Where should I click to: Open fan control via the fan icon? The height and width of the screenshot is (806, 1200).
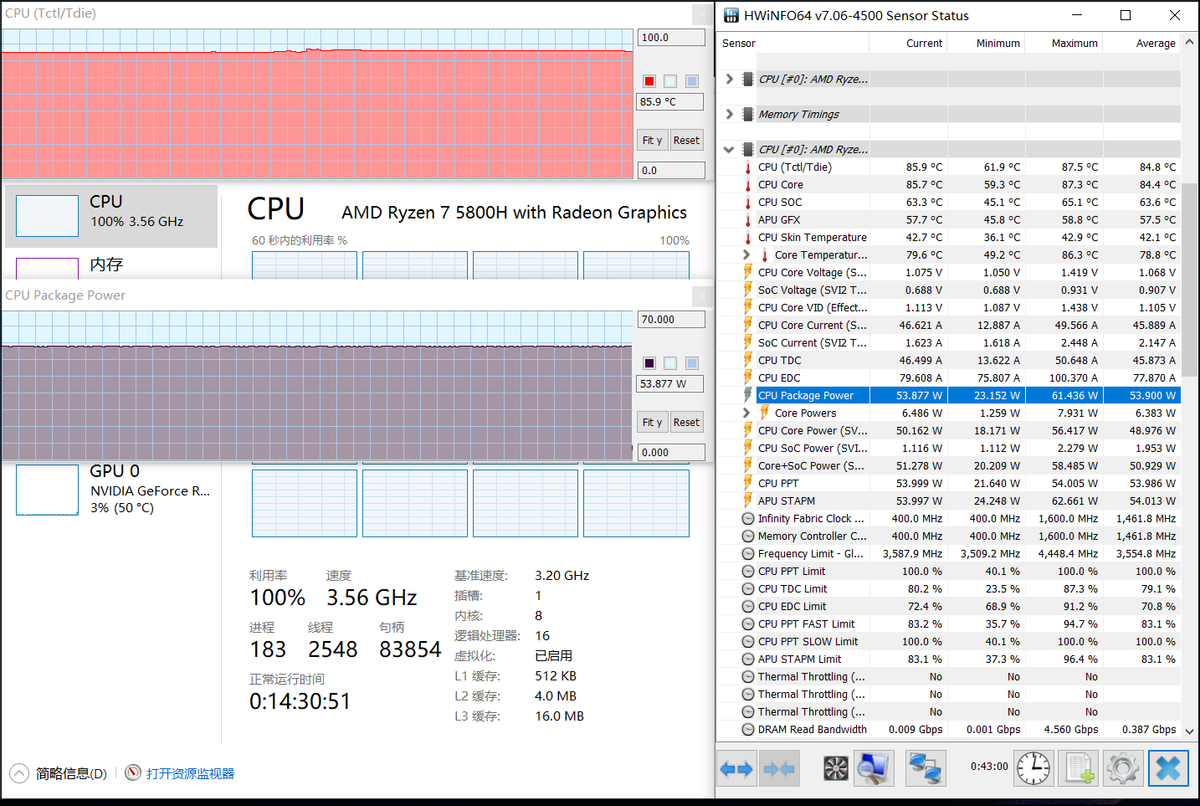[836, 769]
